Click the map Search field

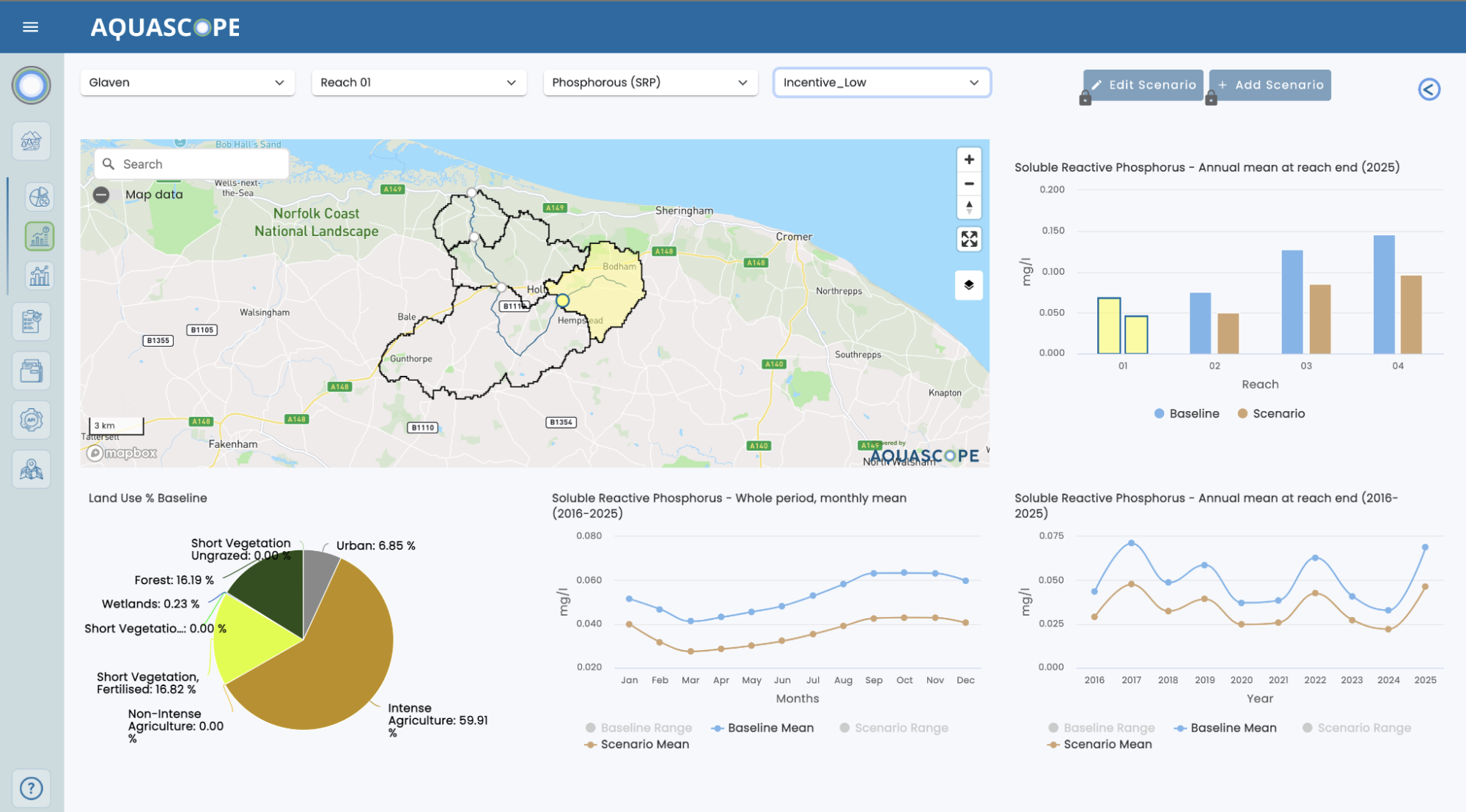click(x=191, y=164)
